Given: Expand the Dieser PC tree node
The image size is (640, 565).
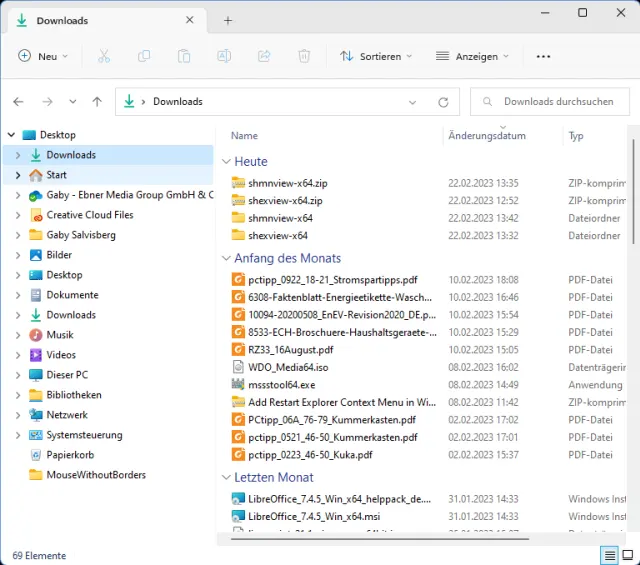Looking at the screenshot, I should click(x=18, y=375).
